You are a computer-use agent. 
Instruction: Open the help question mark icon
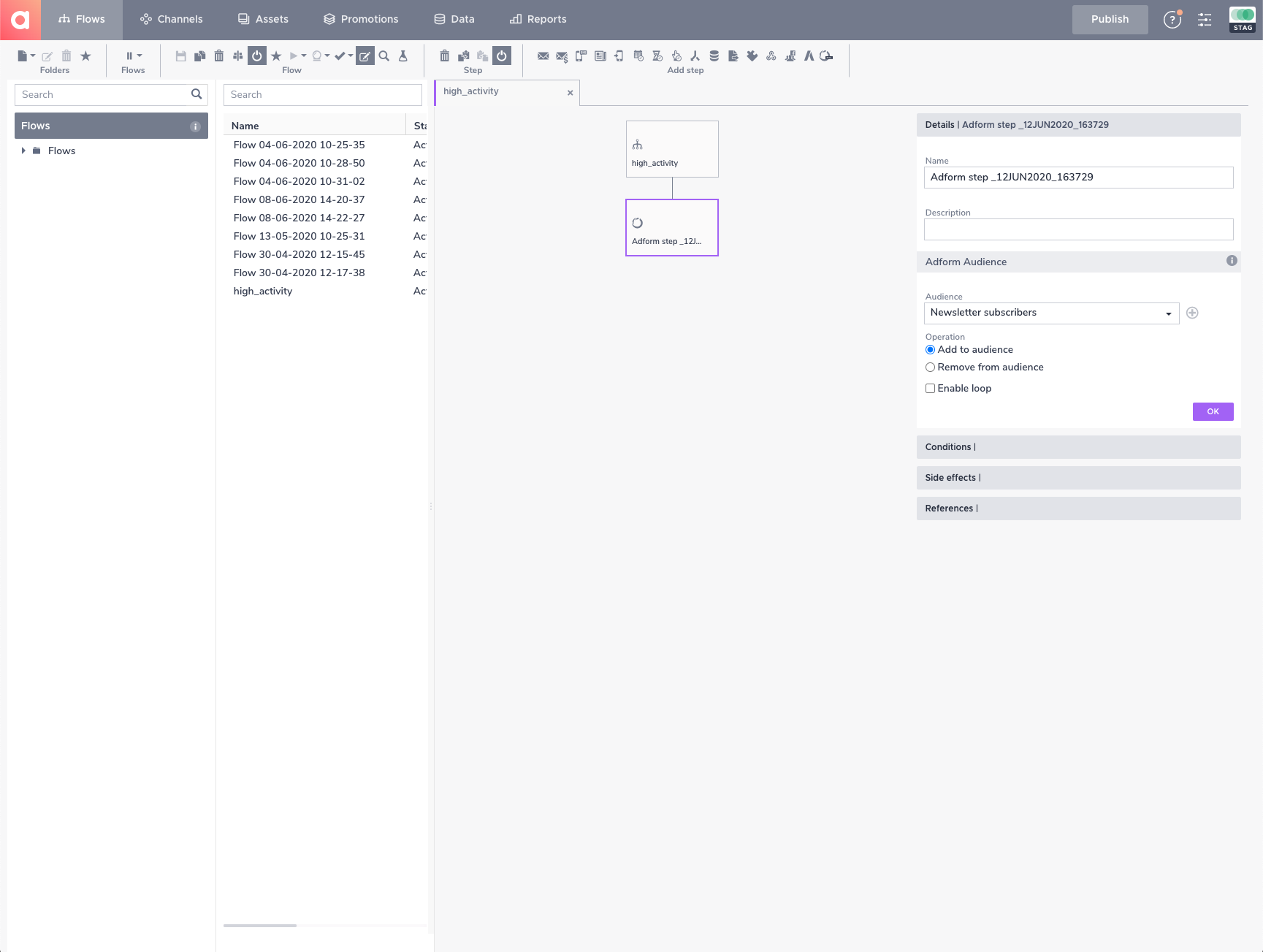1172,20
